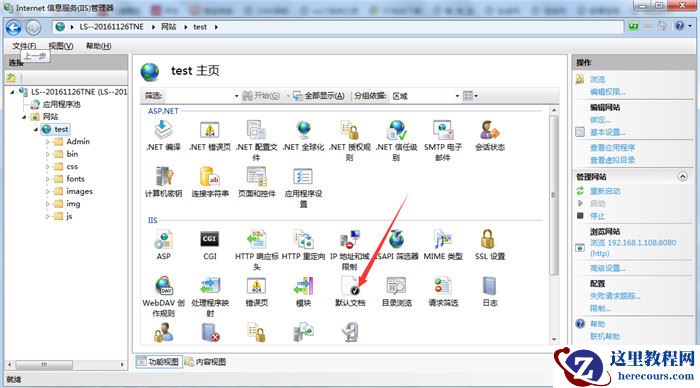Open the .NET 编译 feature icon

tap(163, 131)
